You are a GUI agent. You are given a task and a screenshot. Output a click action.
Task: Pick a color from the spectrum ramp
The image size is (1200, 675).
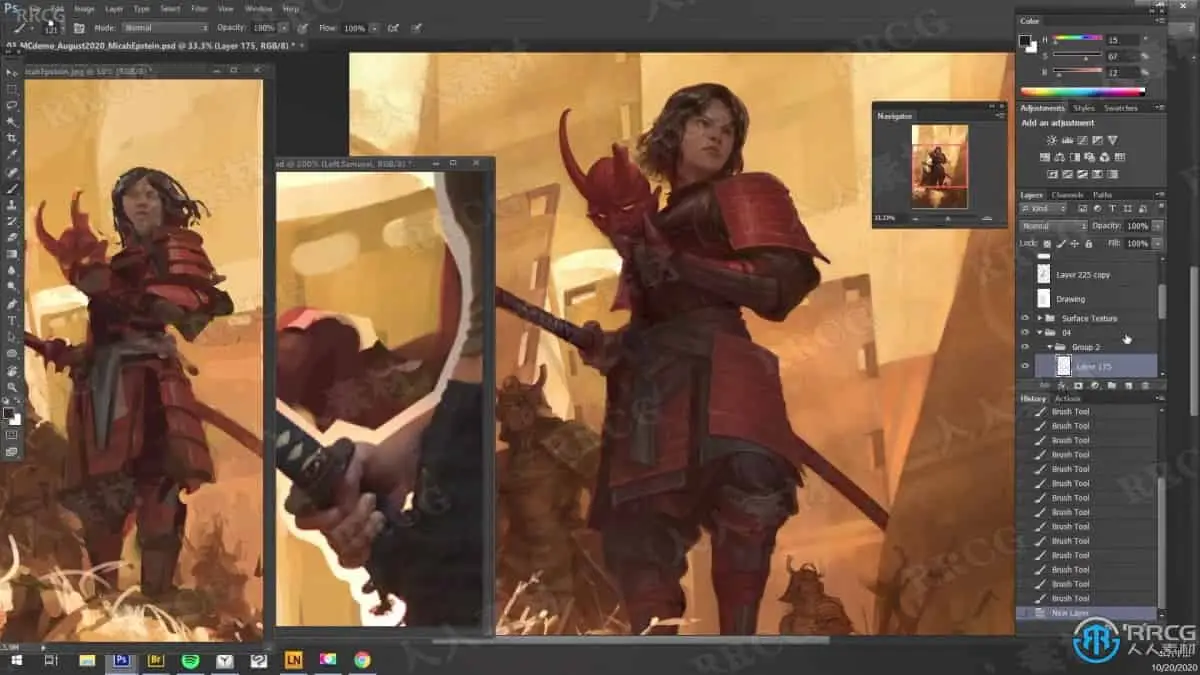click(1083, 92)
